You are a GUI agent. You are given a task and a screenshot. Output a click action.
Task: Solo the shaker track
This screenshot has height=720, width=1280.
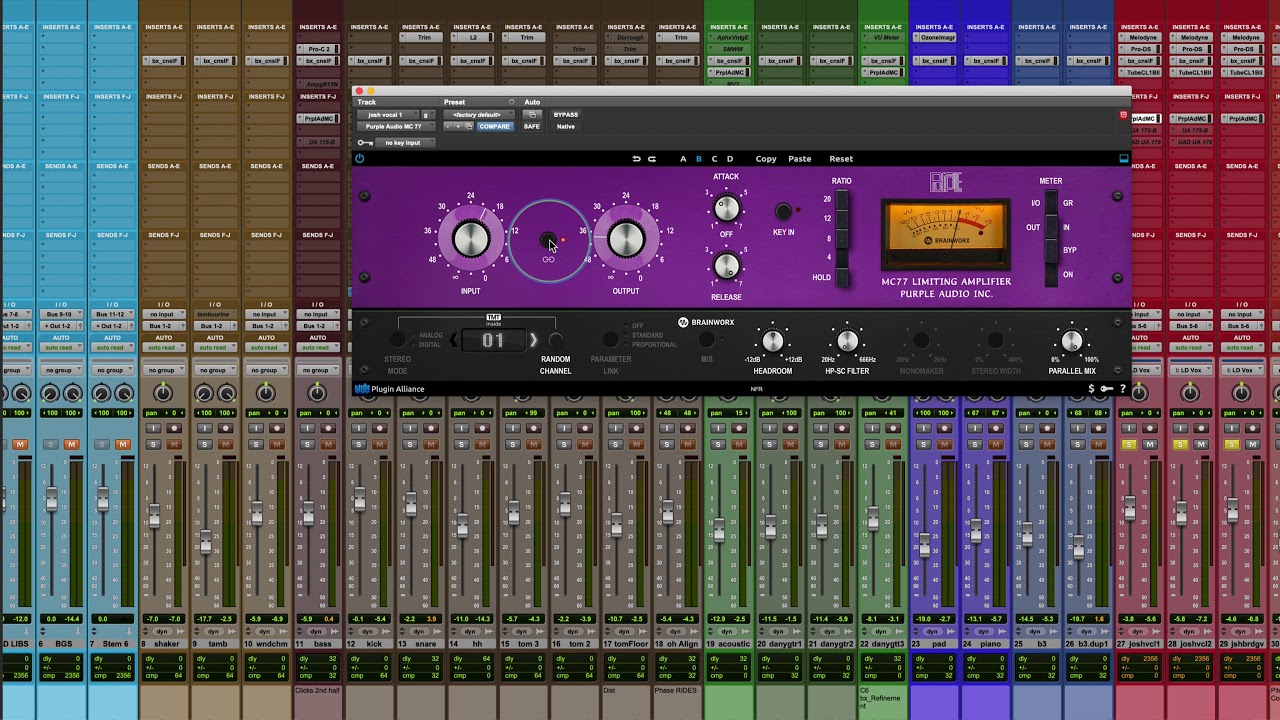153,444
